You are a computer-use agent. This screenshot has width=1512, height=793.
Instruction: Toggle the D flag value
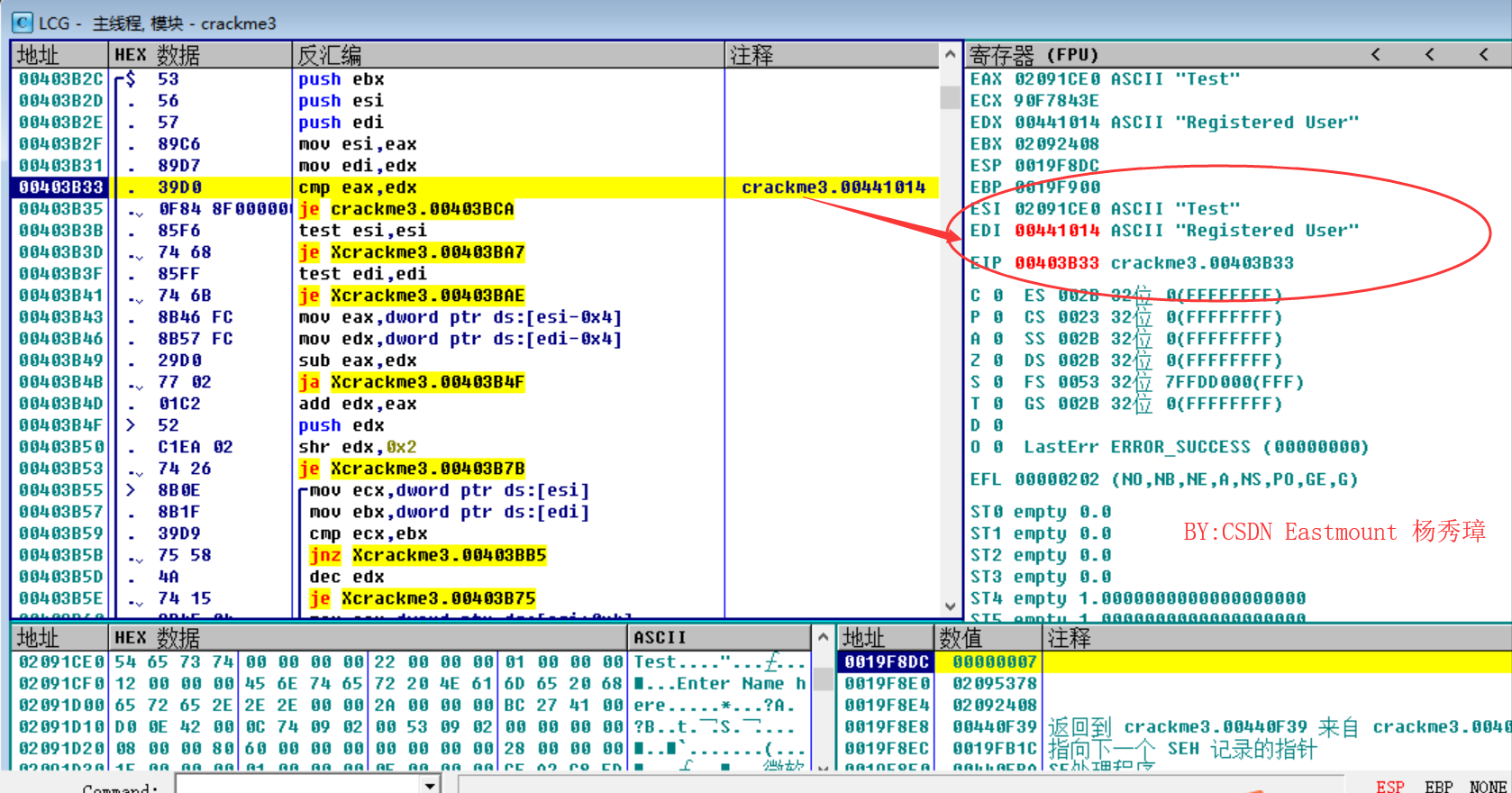[998, 425]
